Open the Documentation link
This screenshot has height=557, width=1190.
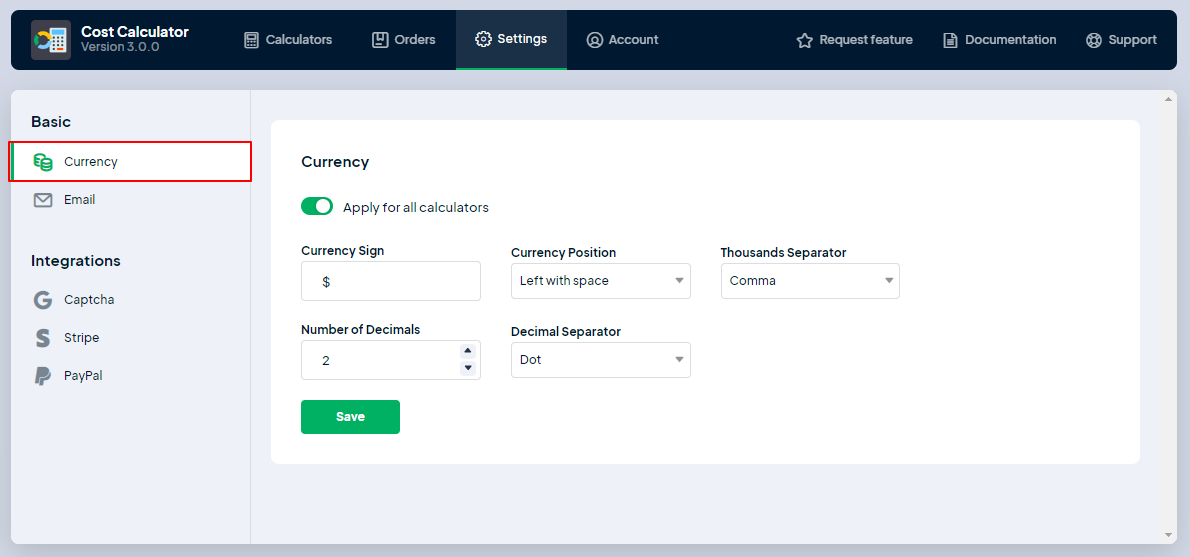coord(1000,39)
